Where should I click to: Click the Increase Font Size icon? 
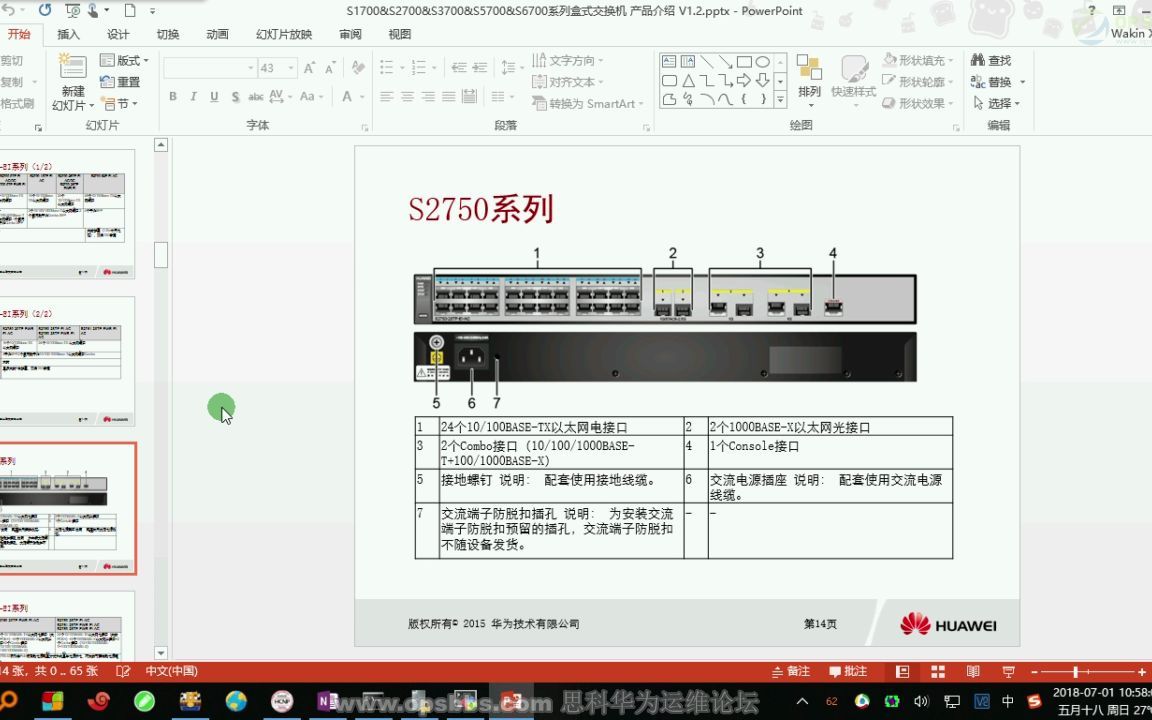[x=309, y=68]
